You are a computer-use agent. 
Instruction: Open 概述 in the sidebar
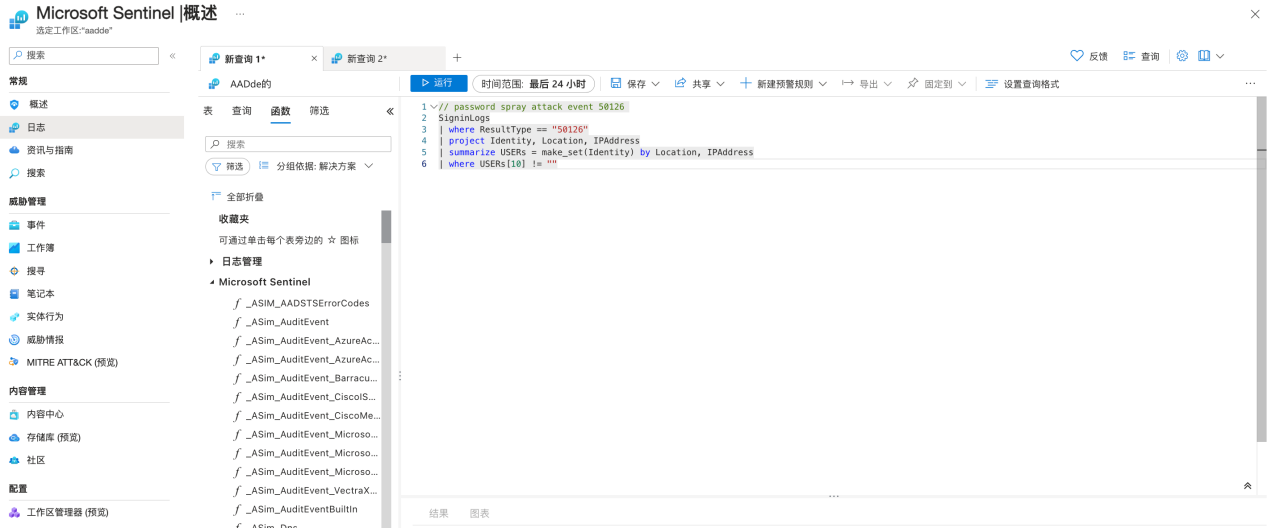[38, 104]
